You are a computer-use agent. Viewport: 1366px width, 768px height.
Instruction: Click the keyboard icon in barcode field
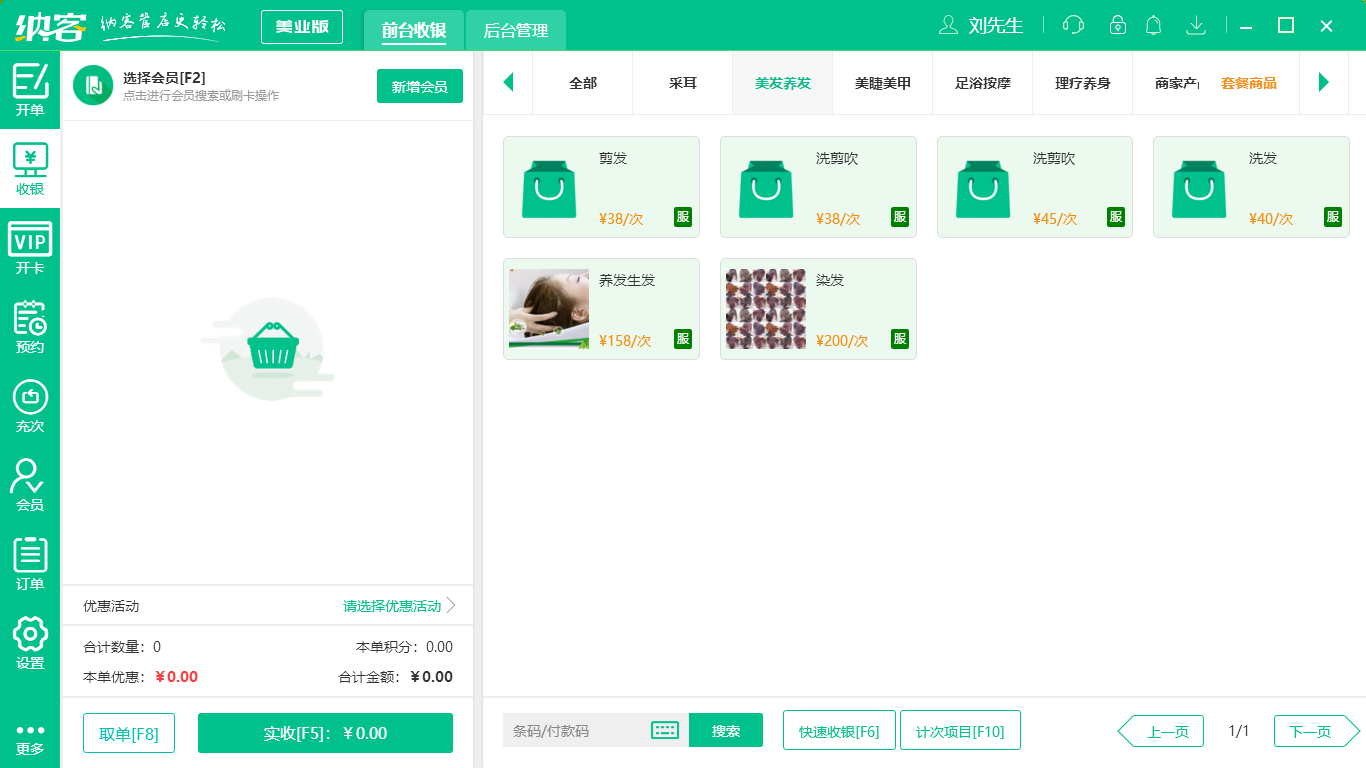[665, 730]
